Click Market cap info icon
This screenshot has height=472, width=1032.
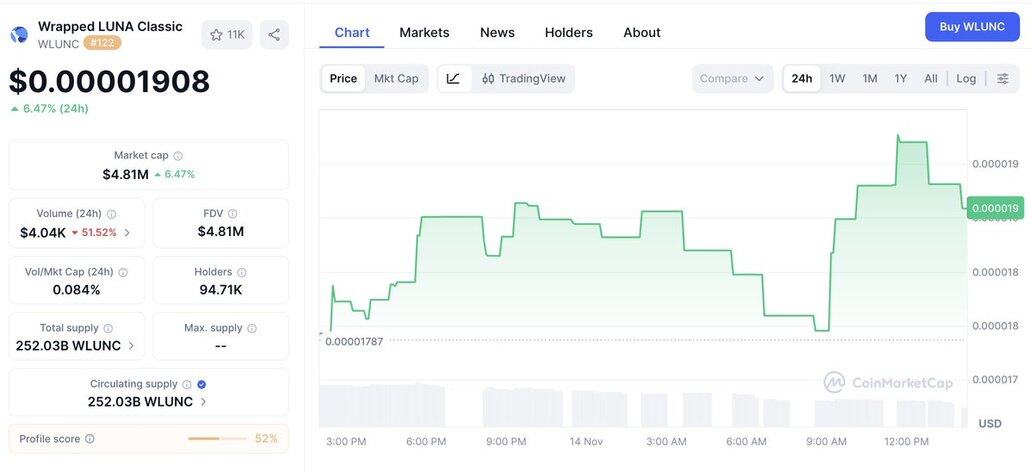pyautogui.click(x=178, y=156)
